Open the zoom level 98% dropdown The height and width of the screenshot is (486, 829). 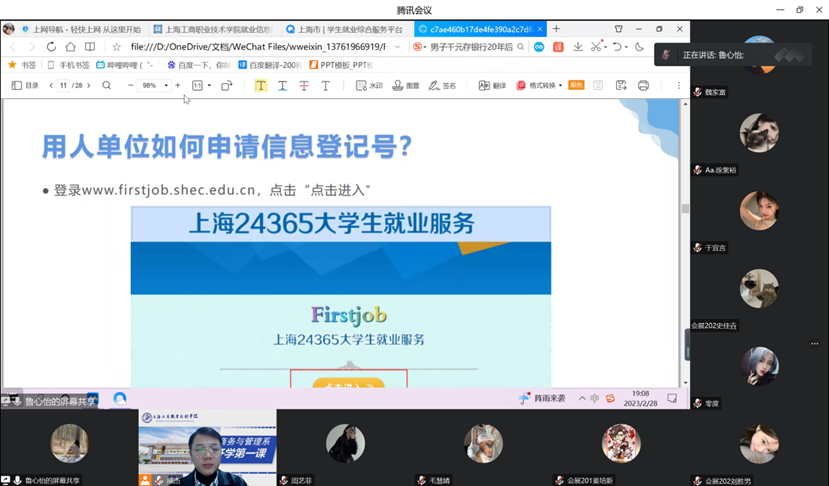point(166,85)
